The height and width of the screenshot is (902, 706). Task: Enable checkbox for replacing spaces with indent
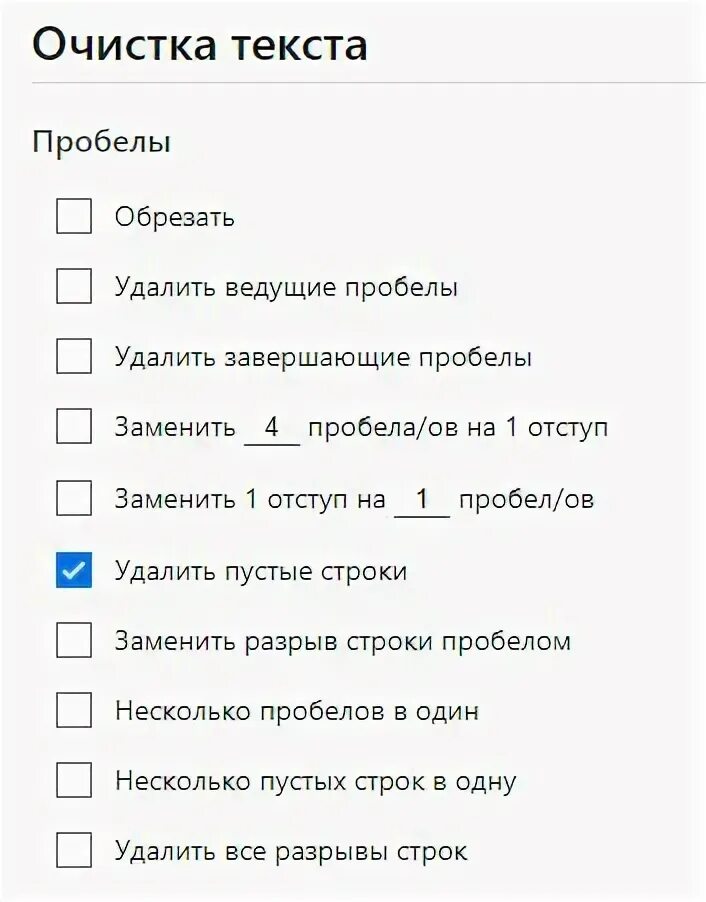pos(74,428)
